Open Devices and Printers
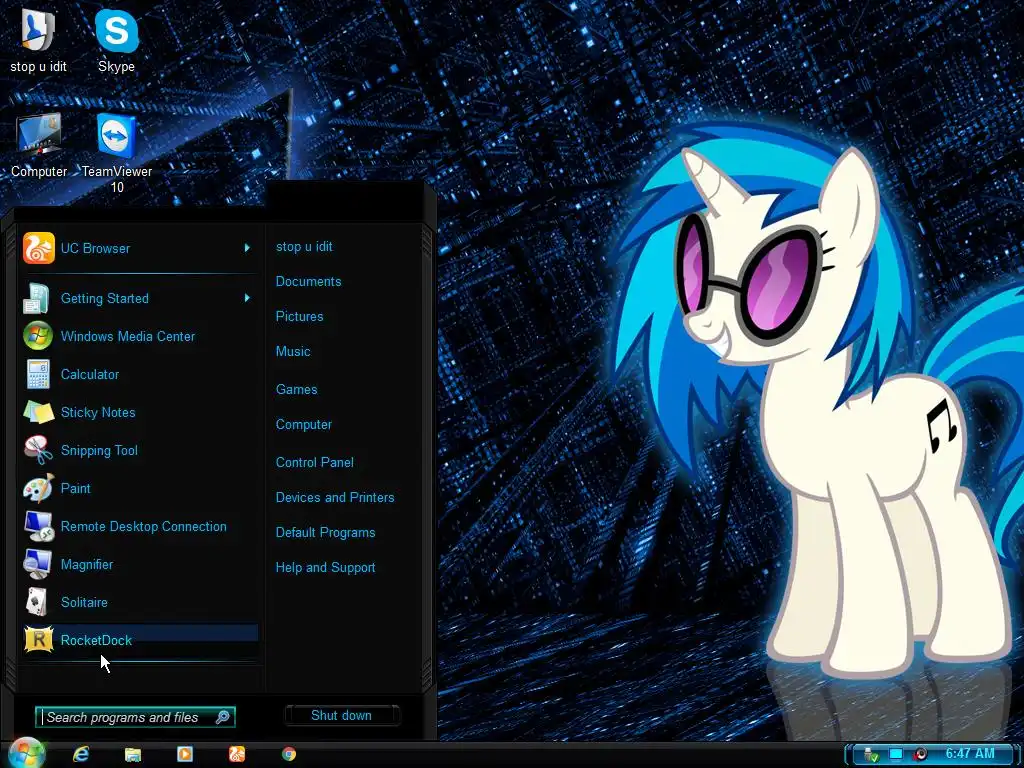 click(x=335, y=498)
